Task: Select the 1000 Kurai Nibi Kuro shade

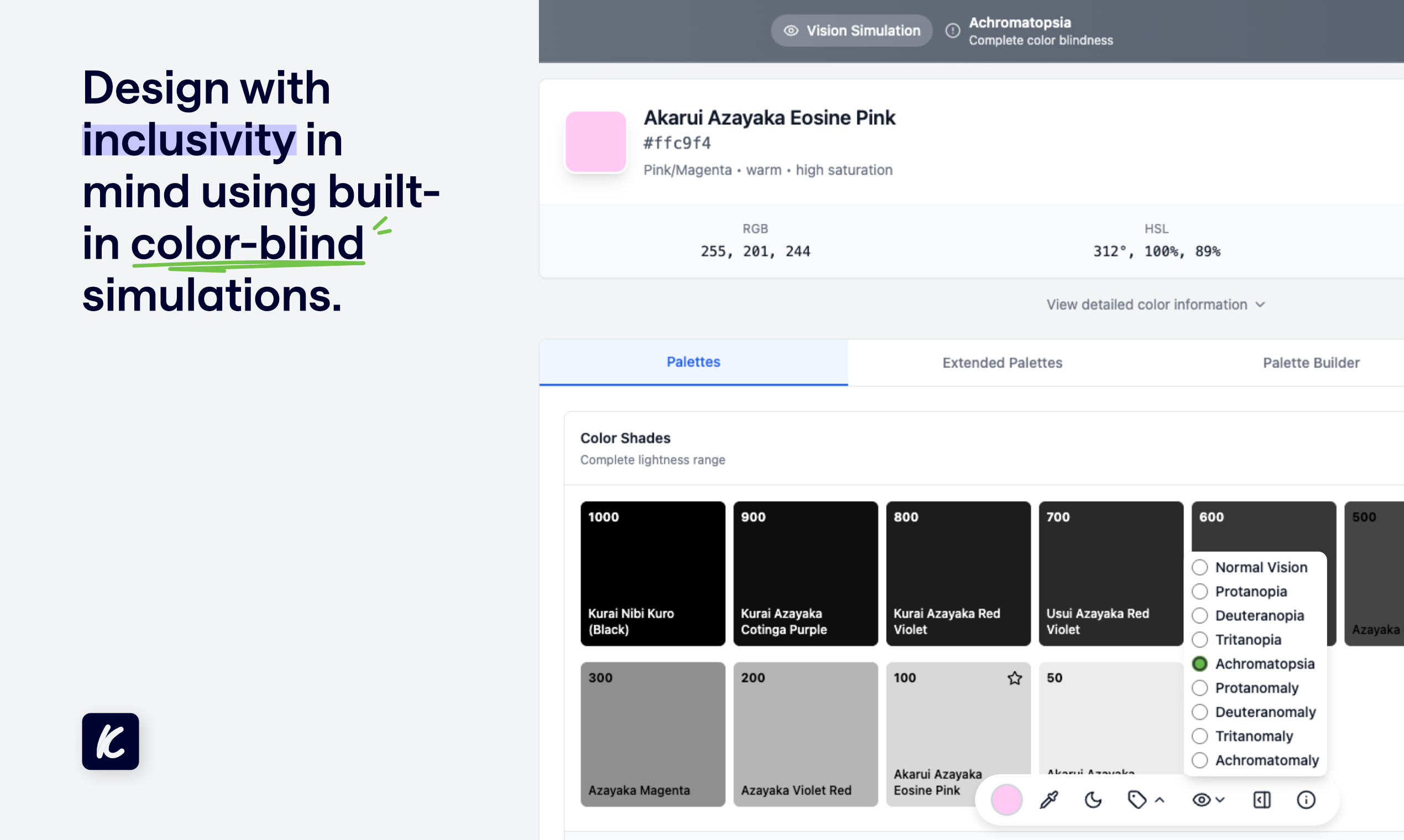Action: pyautogui.click(x=652, y=573)
